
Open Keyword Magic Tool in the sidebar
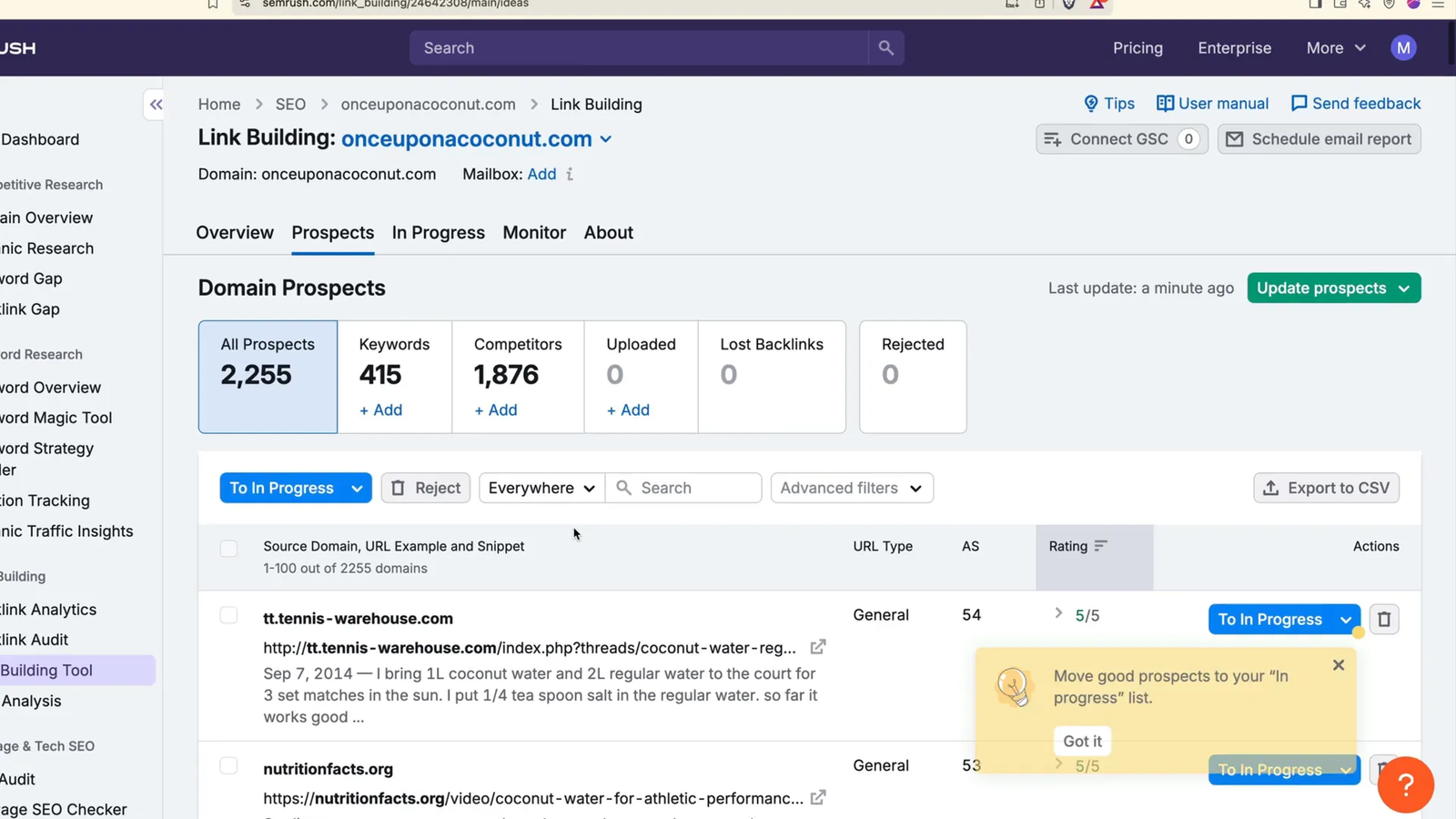(56, 418)
